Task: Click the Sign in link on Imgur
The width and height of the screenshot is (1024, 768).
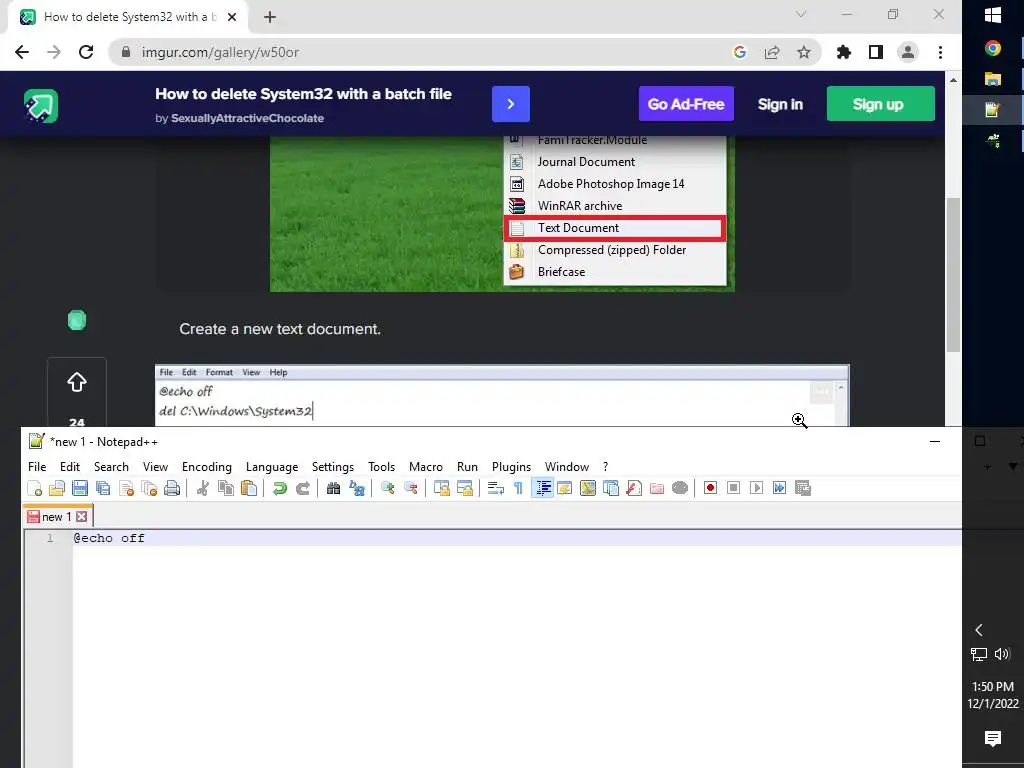Action: click(x=780, y=104)
